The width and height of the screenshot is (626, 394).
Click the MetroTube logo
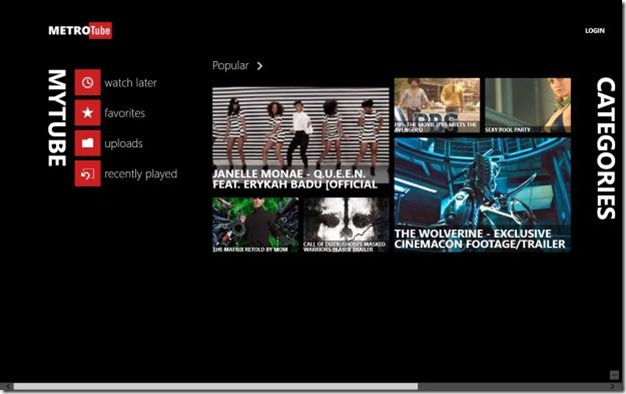point(80,31)
